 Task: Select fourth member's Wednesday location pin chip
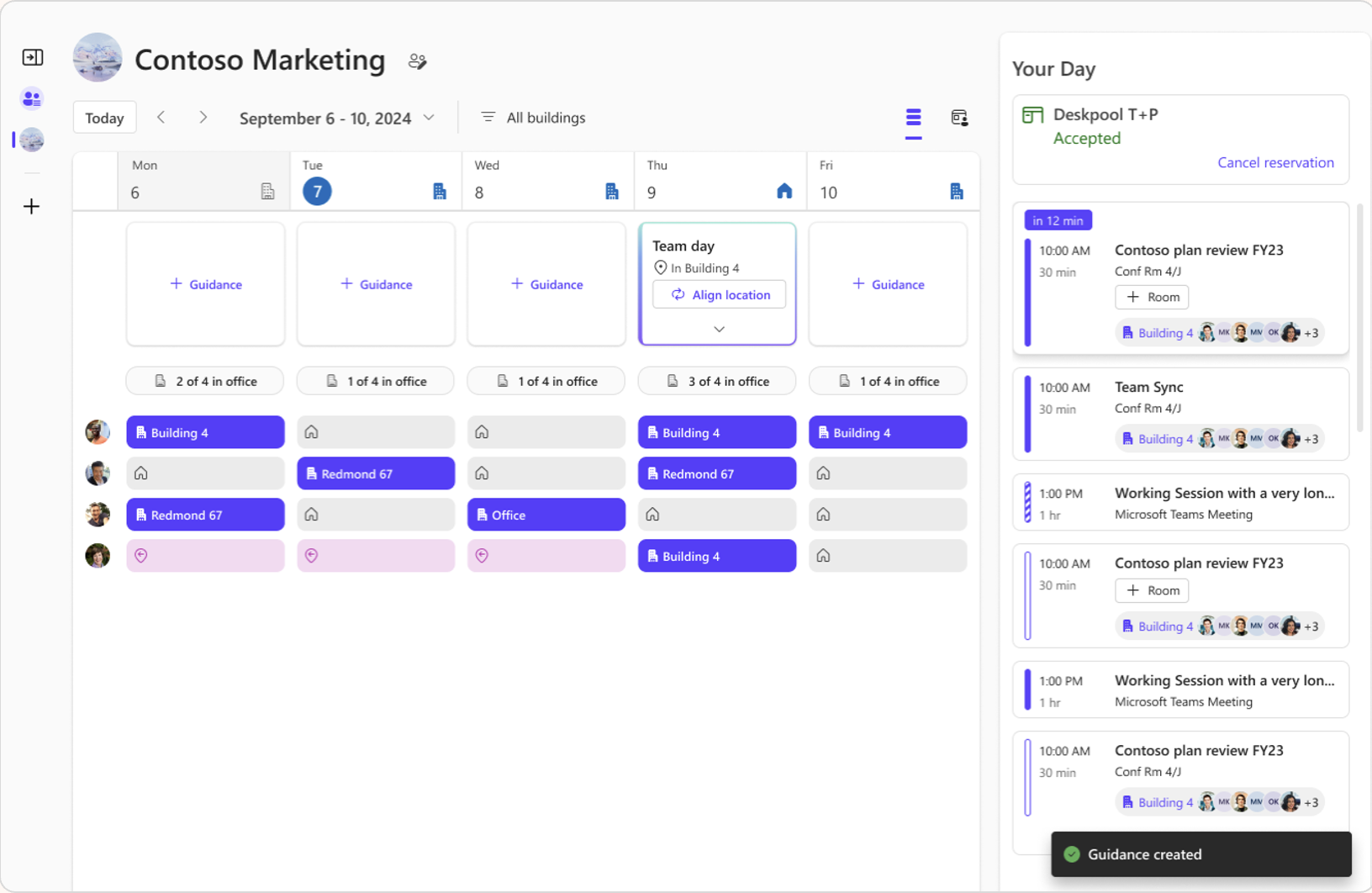[546, 556]
